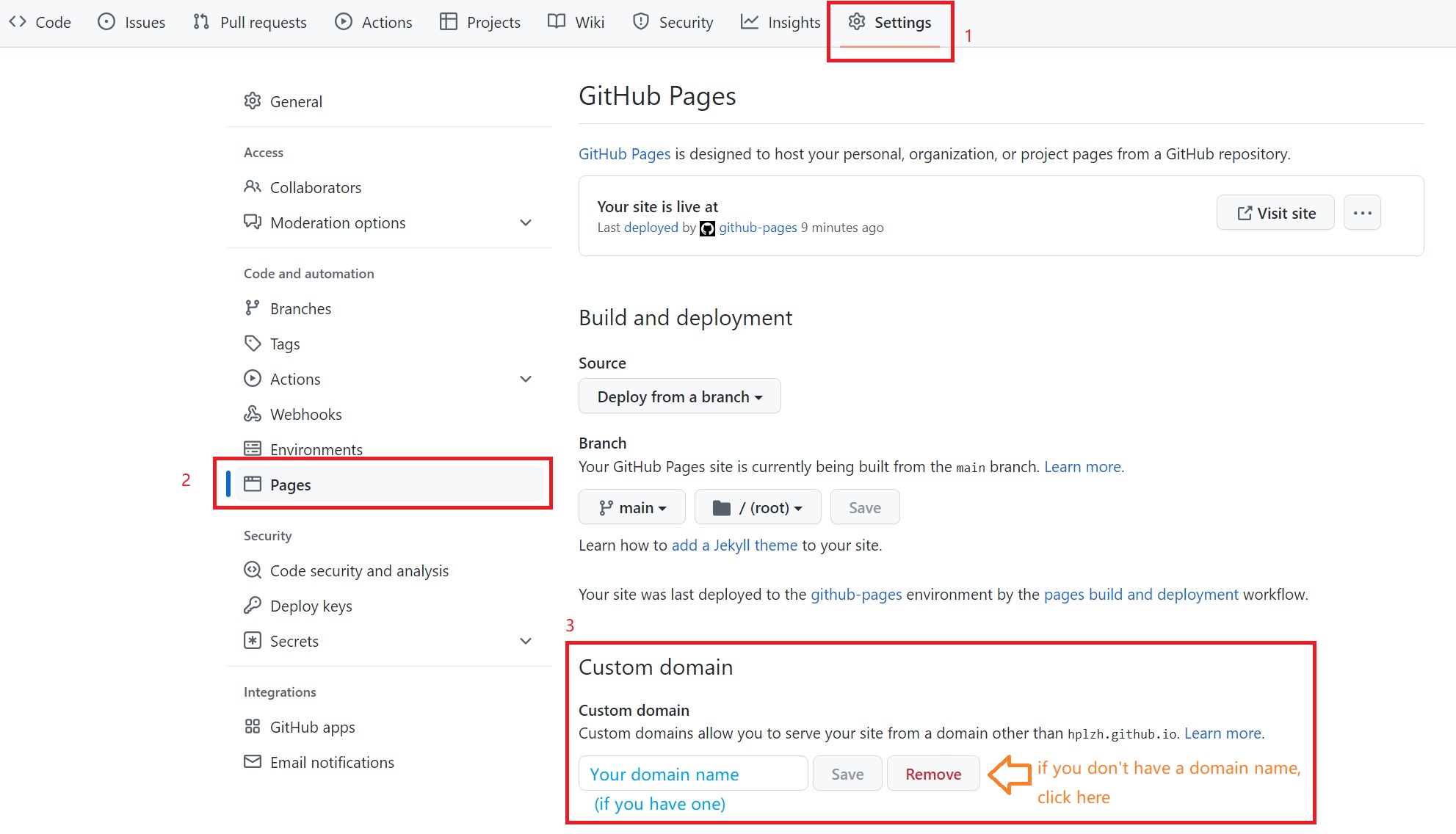1456x834 pixels.
Task: Expand the Moderation options chevron
Action: pyautogui.click(x=526, y=222)
